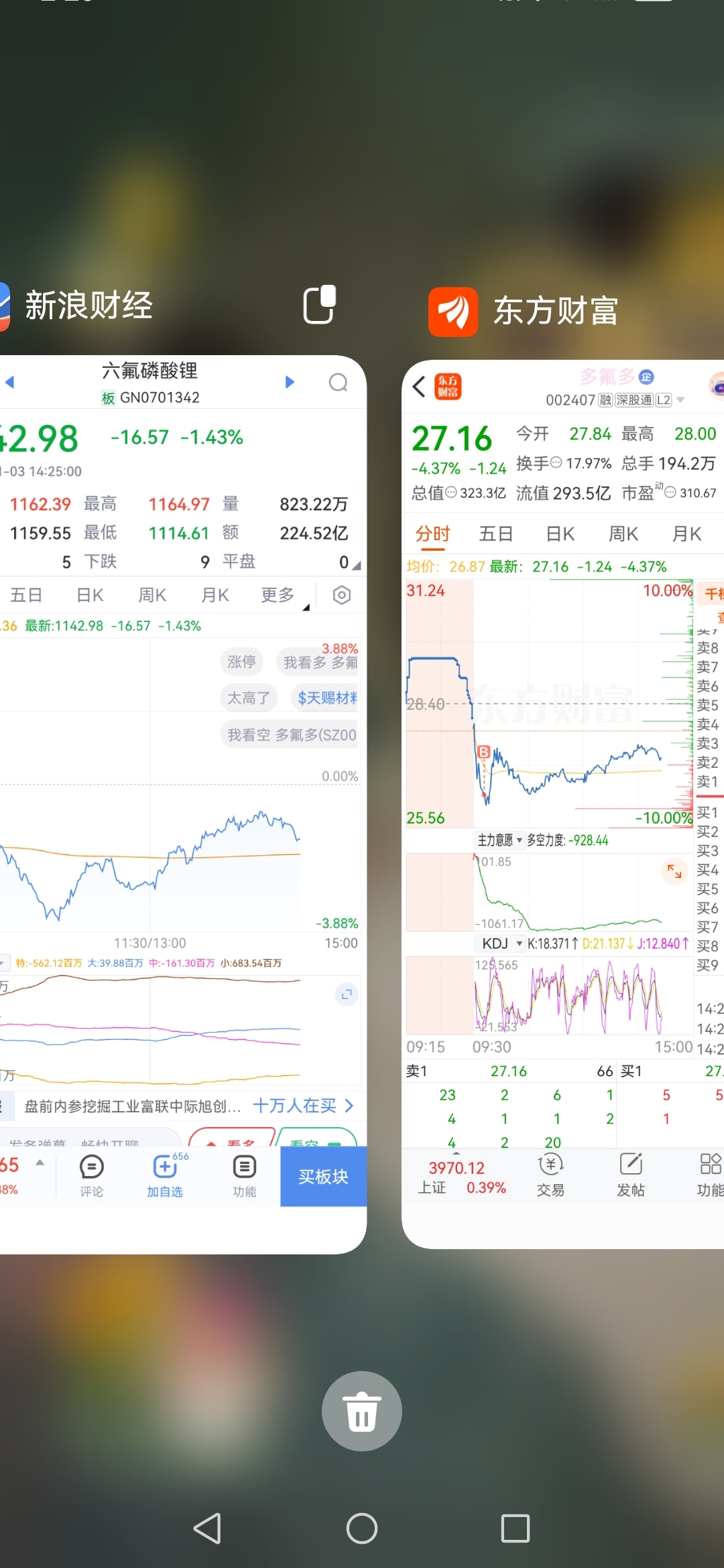Tap the 东方财富 red logo badge
This screenshot has height=1568, width=724.
pos(448,387)
